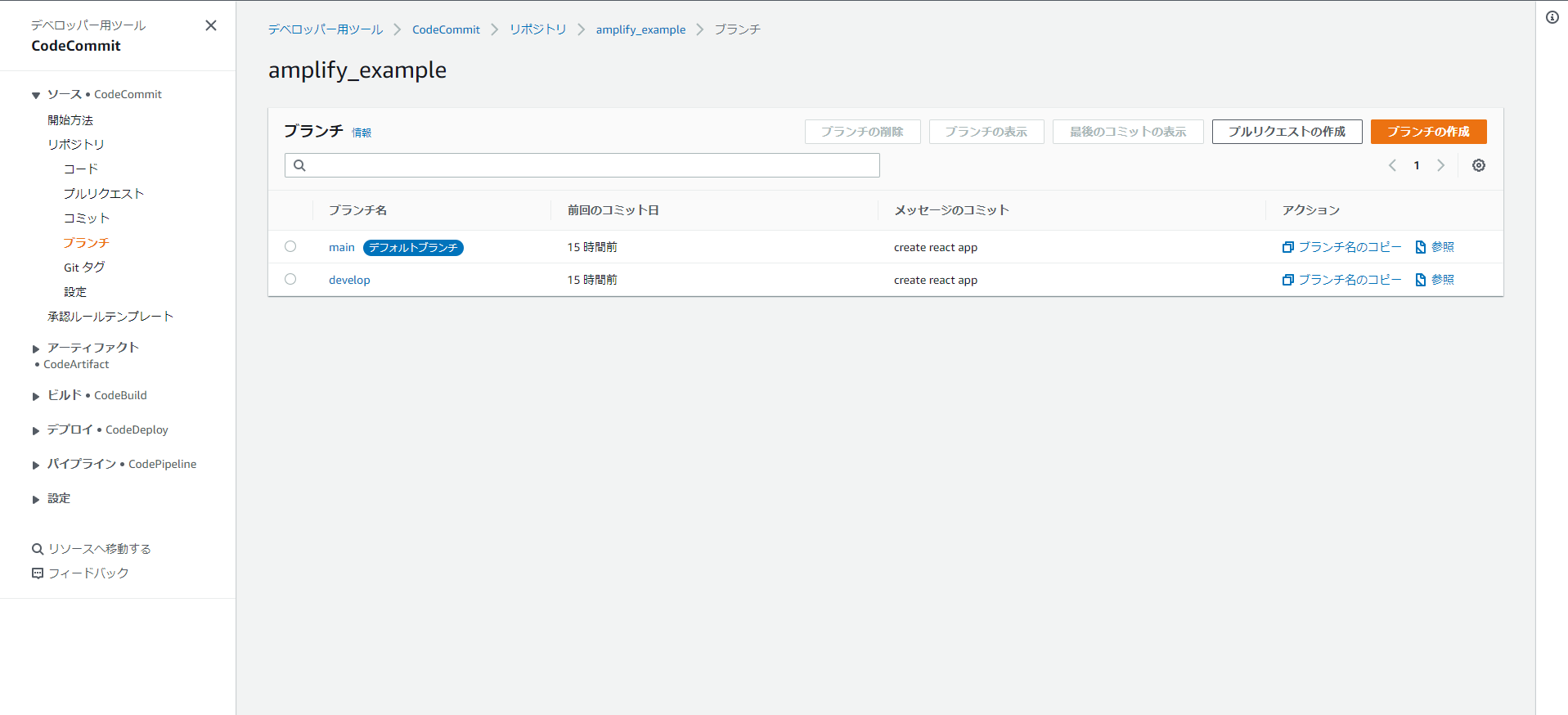The height and width of the screenshot is (715, 1568).
Task: Click amplify_example breadcrumb link
Action: [640, 29]
